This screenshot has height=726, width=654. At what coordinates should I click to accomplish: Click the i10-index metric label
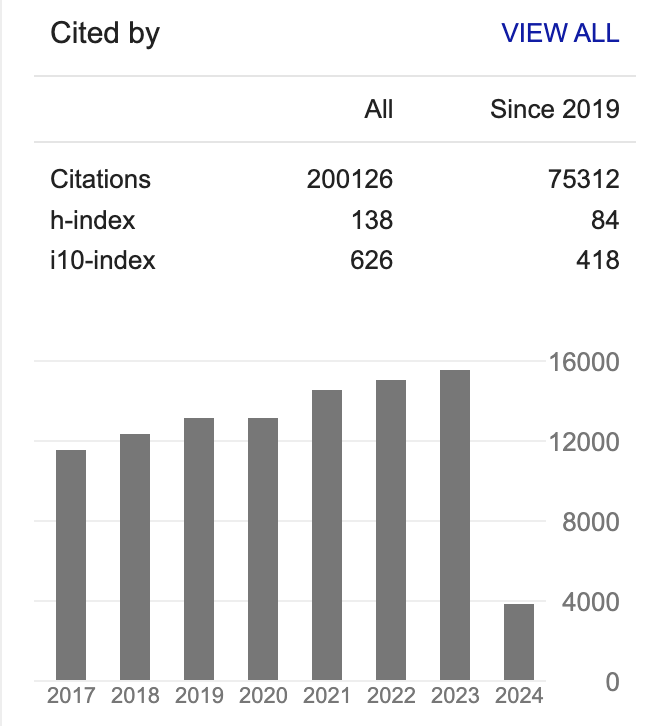(x=103, y=261)
